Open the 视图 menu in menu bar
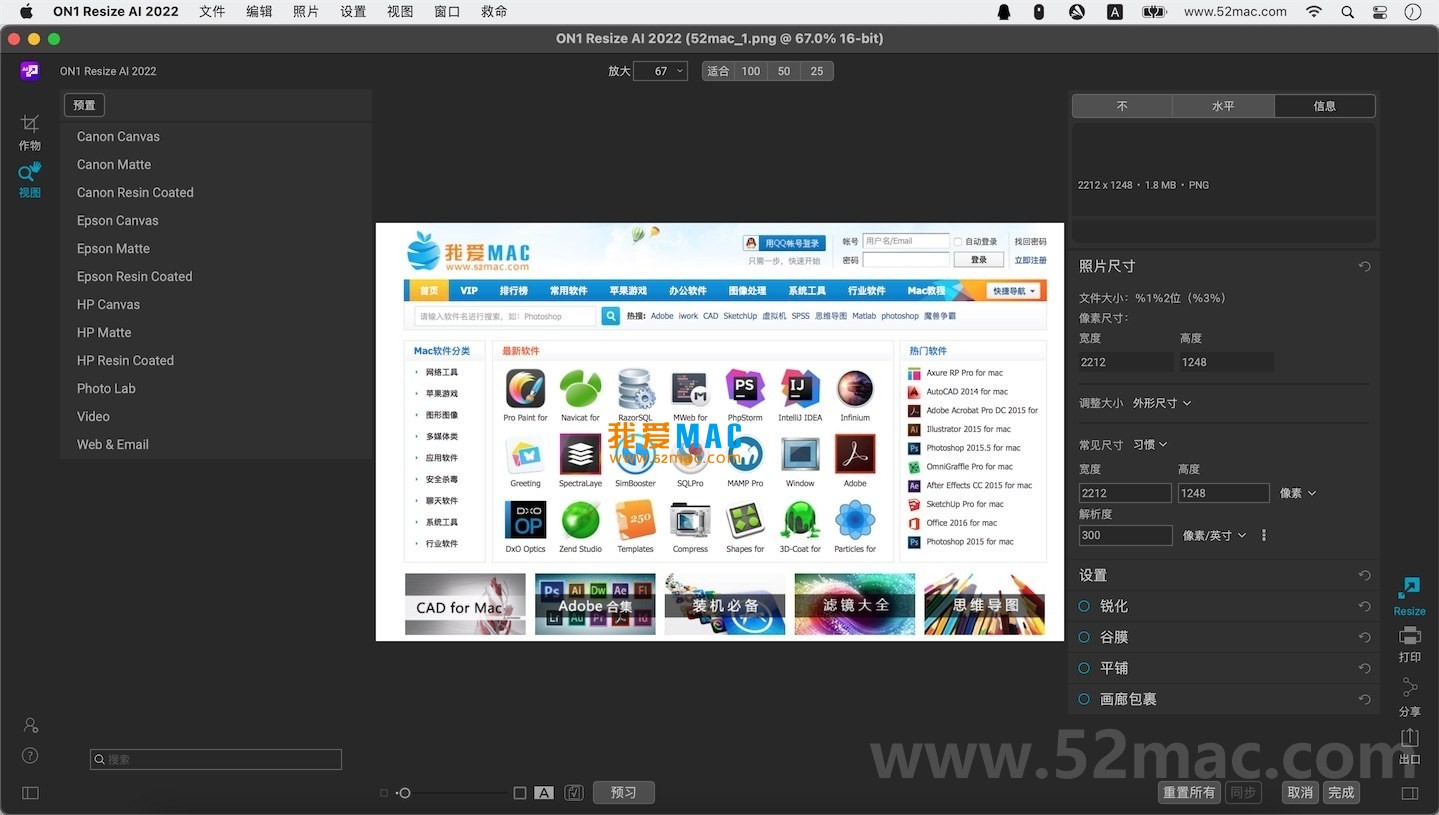Screen dimensions: 1439x815 click(400, 12)
